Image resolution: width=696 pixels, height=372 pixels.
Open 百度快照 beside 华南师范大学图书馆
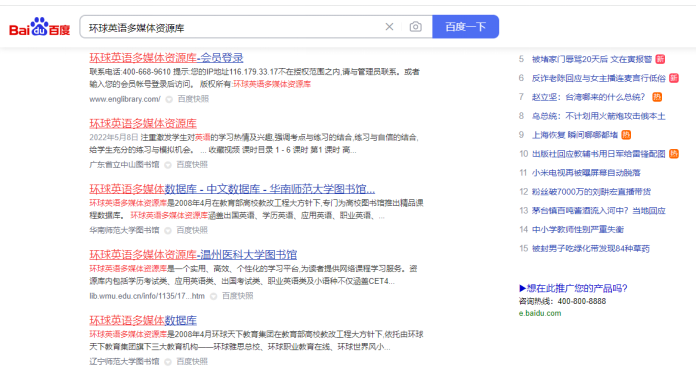(192, 230)
